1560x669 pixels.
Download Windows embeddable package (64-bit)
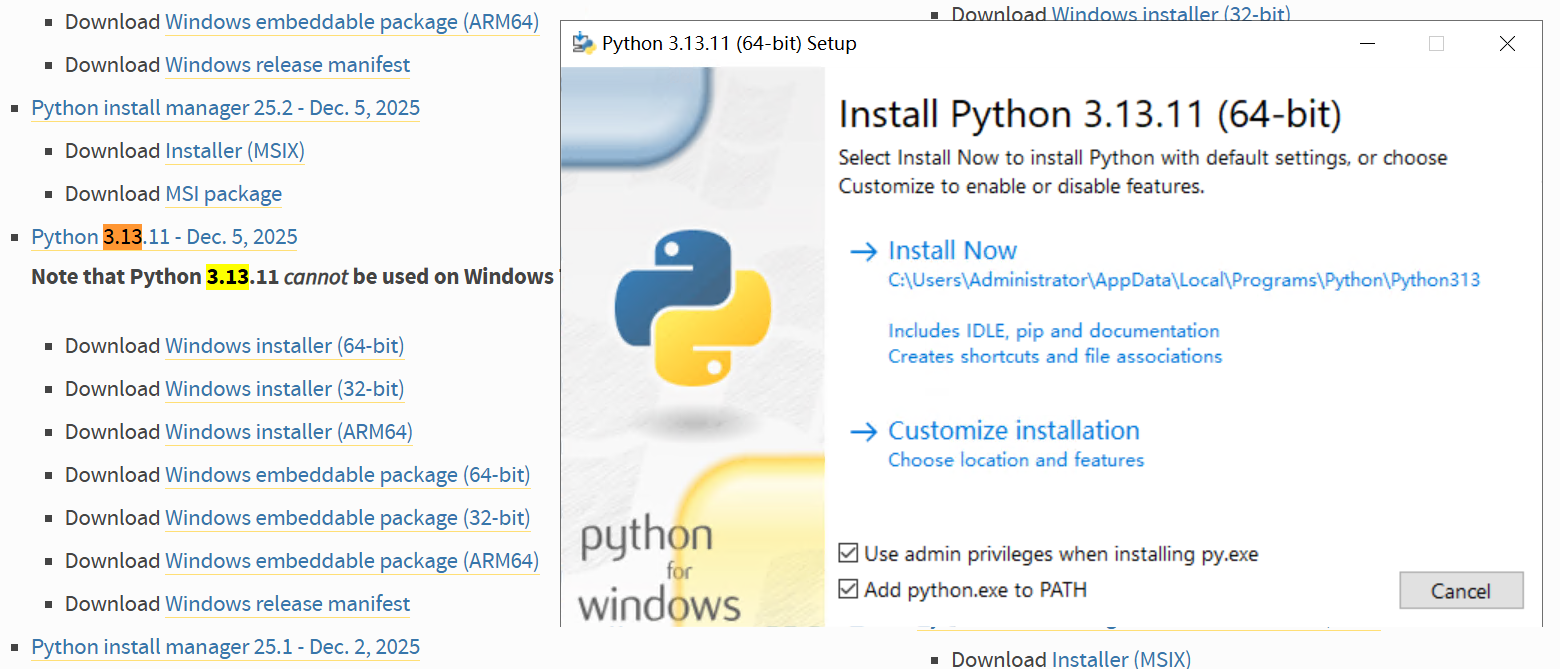coord(348,475)
